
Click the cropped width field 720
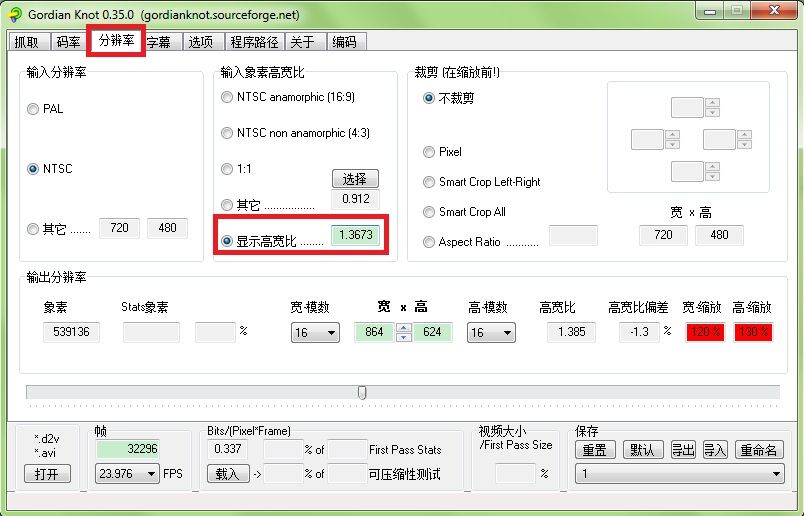[663, 235]
